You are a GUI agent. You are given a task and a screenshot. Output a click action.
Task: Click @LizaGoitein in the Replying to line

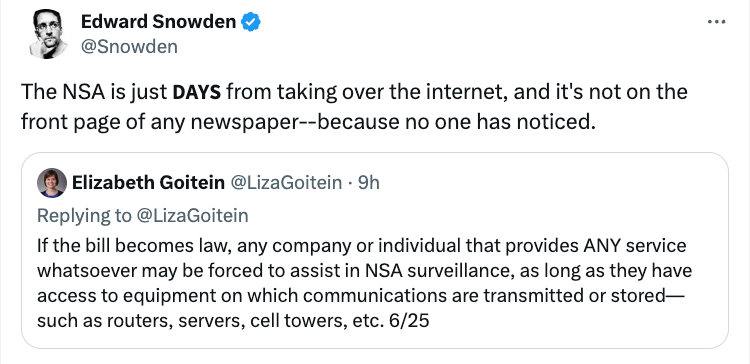pos(192,216)
